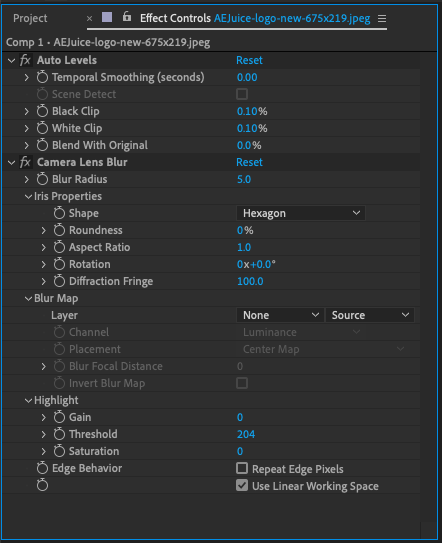Image resolution: width=442 pixels, height=543 pixels.
Task: Reset the Camera Lens Blur effect
Action: (x=249, y=162)
